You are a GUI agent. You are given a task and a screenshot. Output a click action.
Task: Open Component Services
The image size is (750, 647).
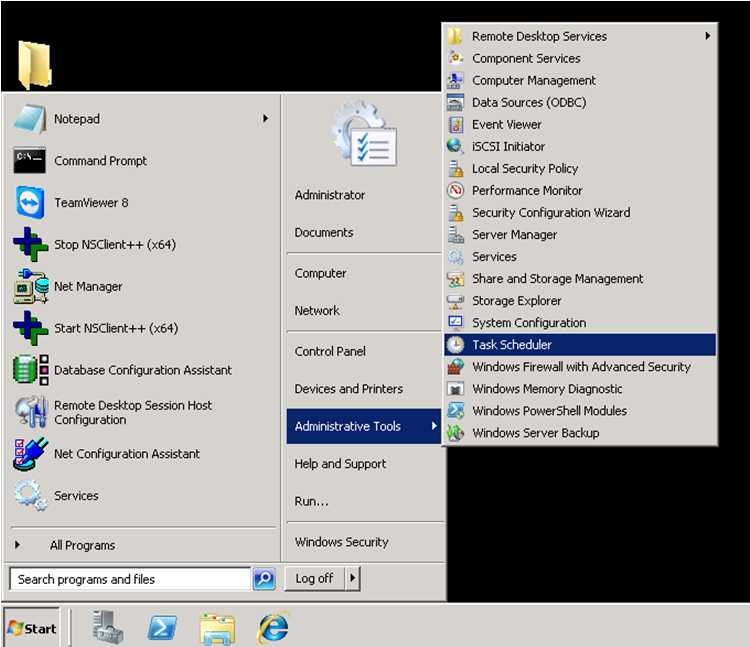pos(580,58)
